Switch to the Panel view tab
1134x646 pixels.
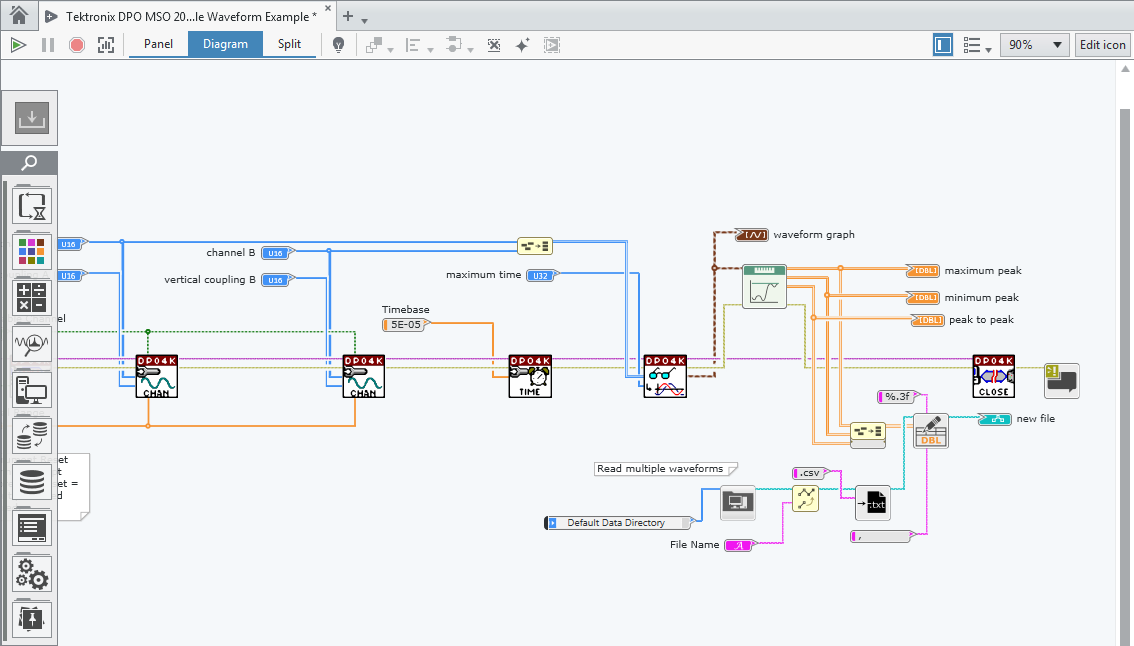pos(158,44)
